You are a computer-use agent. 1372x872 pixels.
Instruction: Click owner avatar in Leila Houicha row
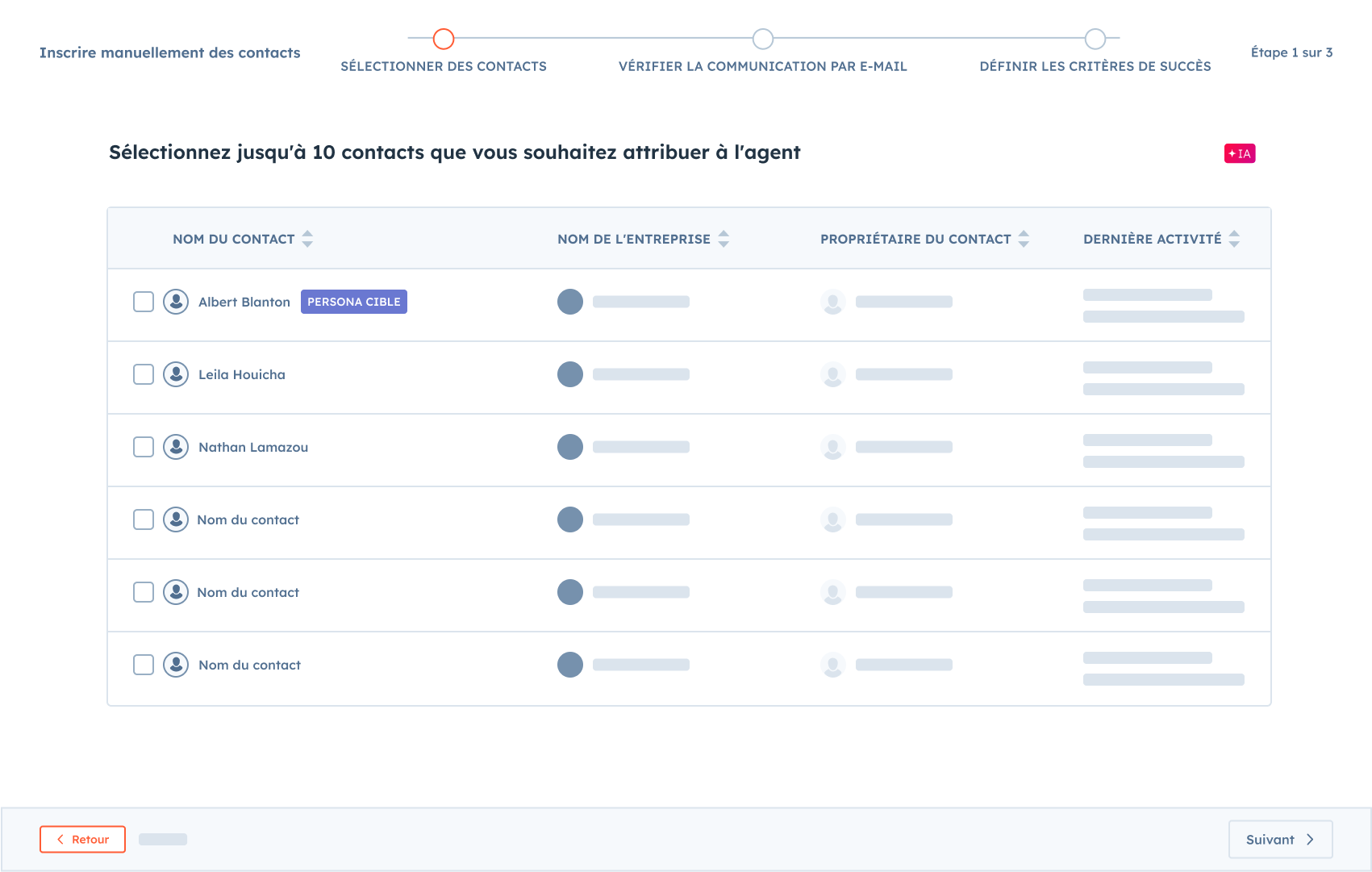tap(832, 374)
